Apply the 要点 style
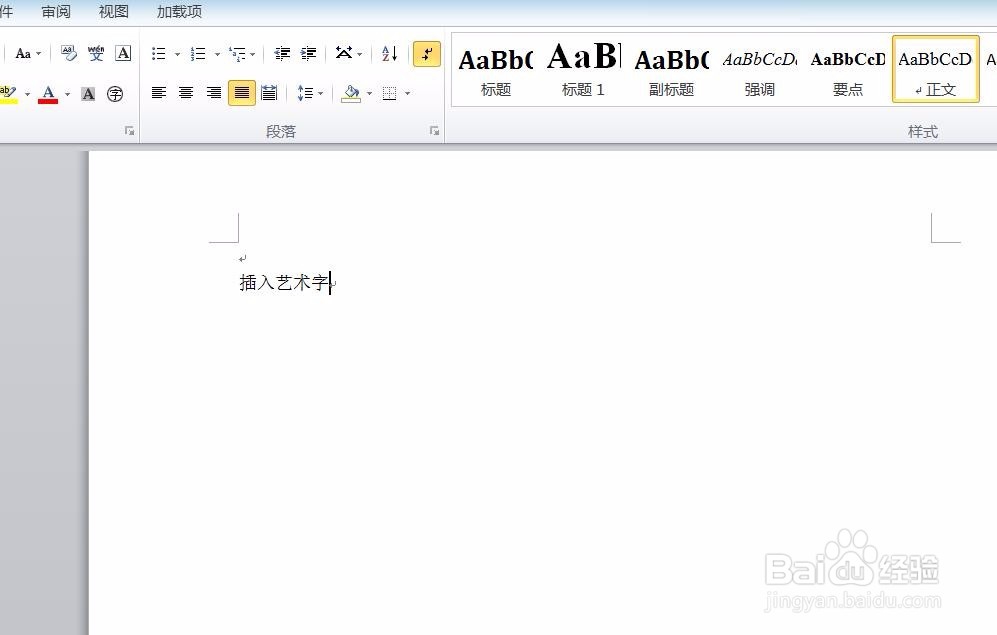The height and width of the screenshot is (635, 997). [848, 69]
